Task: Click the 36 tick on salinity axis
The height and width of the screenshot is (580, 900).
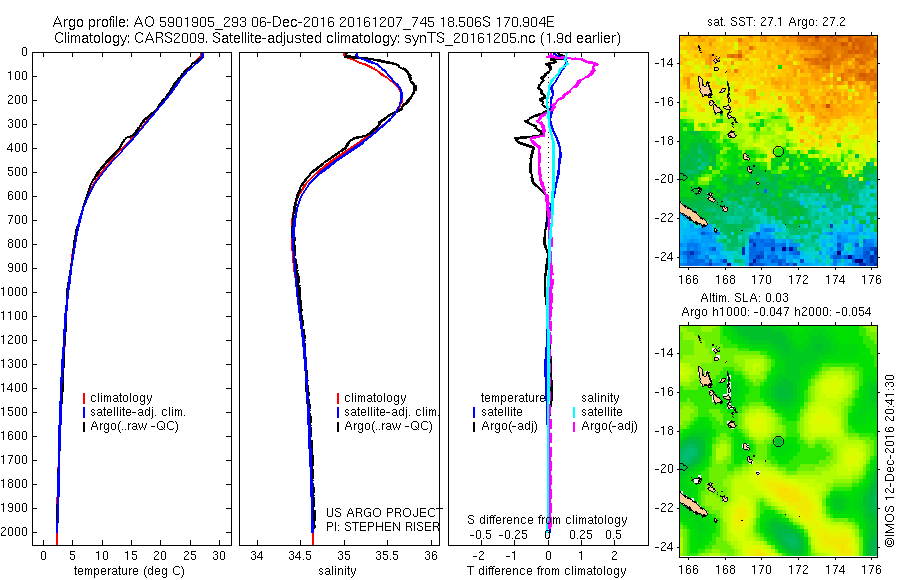Action: [431, 556]
